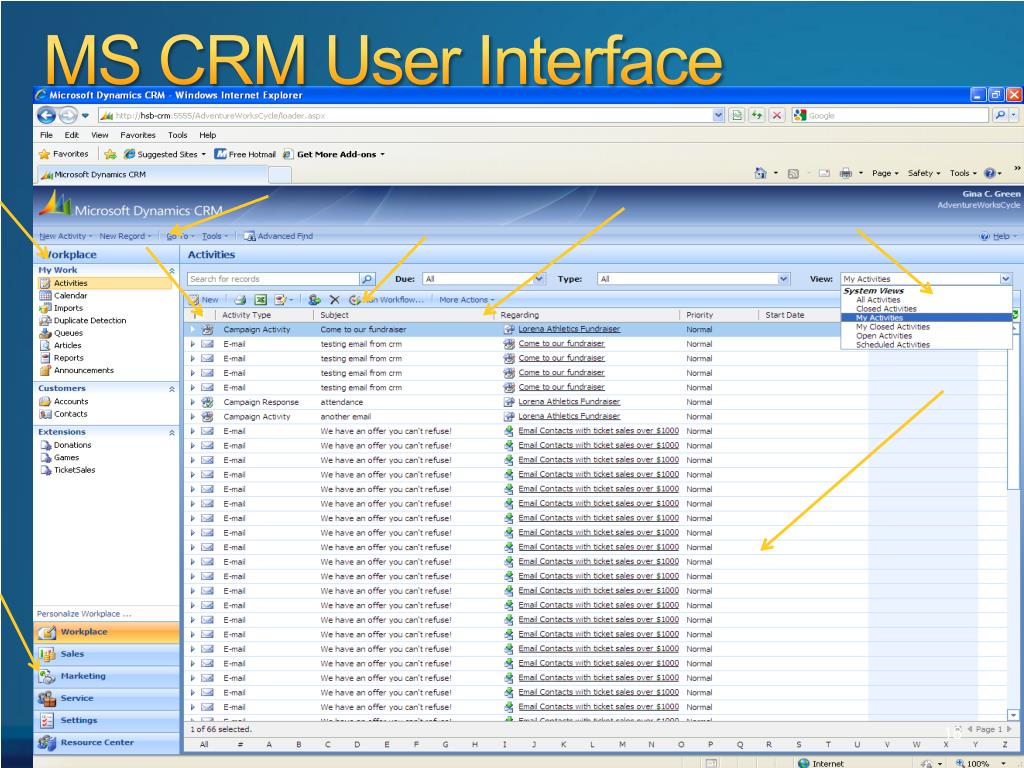The height and width of the screenshot is (768, 1024).
Task: Select All Activities in the view list
Action: click(878, 300)
